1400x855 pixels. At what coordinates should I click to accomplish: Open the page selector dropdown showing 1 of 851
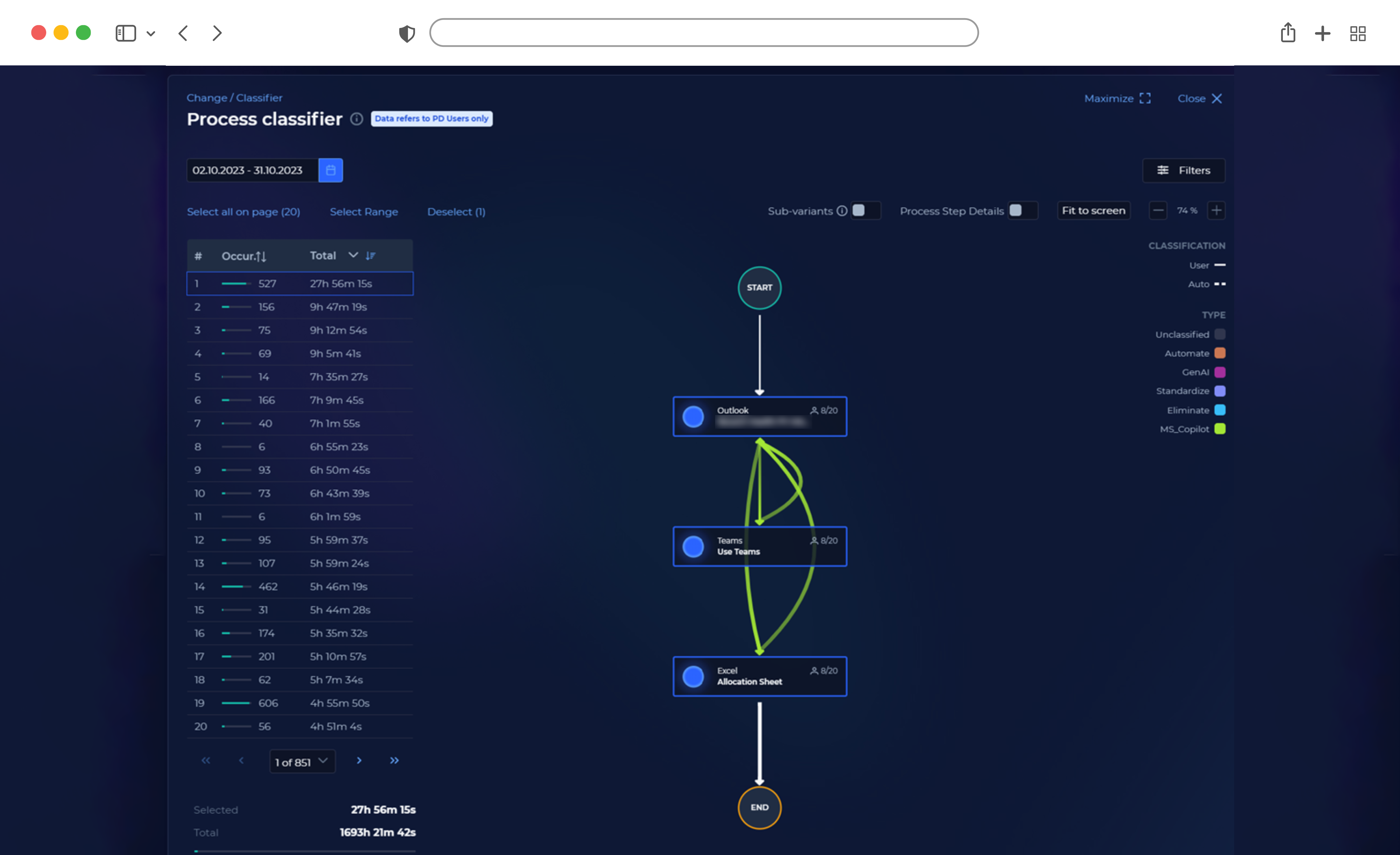(302, 761)
